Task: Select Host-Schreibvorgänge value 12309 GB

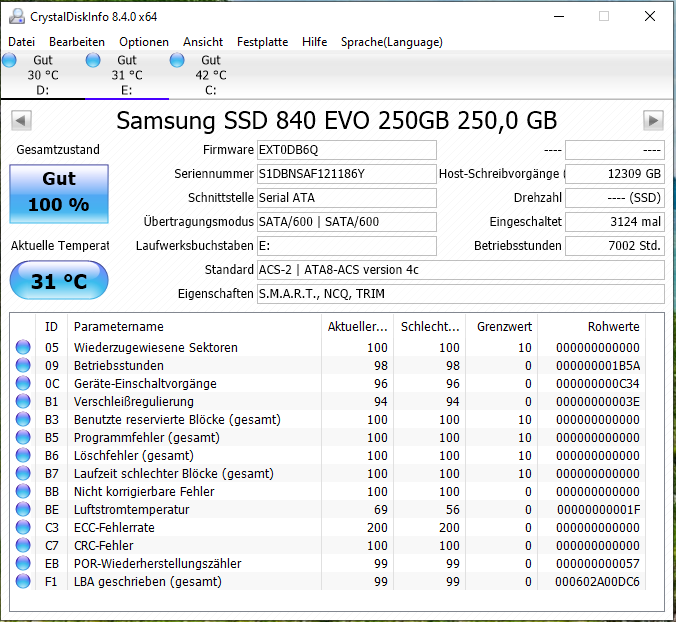Action: 615,174
